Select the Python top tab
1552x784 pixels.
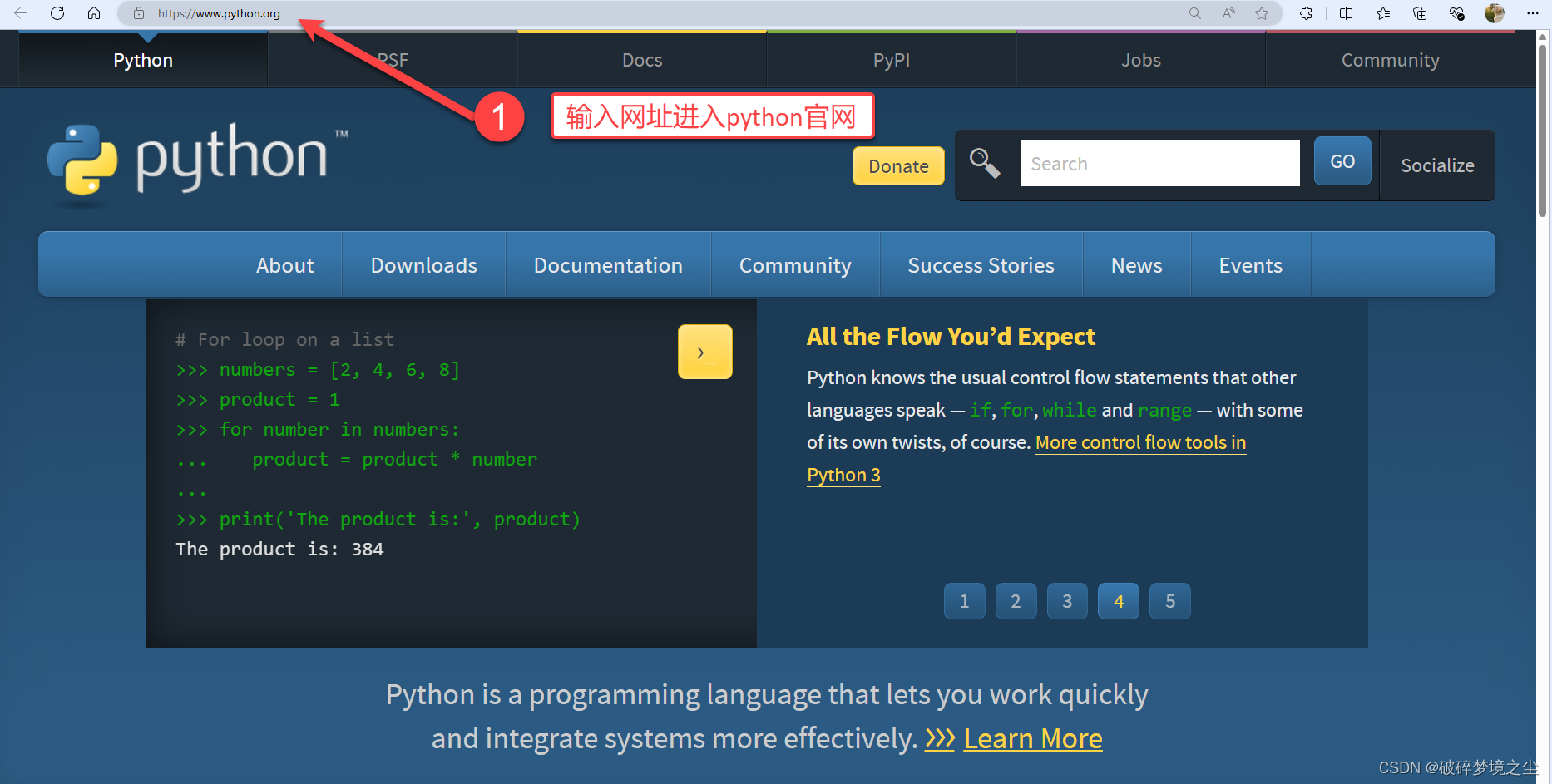[x=143, y=60]
